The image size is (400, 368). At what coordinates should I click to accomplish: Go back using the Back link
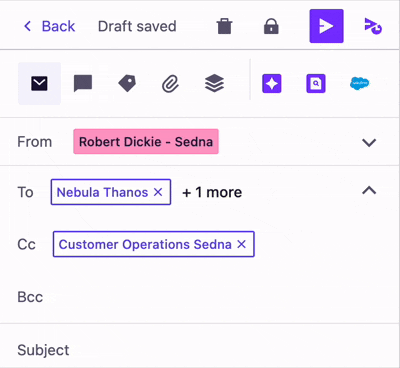point(50,26)
